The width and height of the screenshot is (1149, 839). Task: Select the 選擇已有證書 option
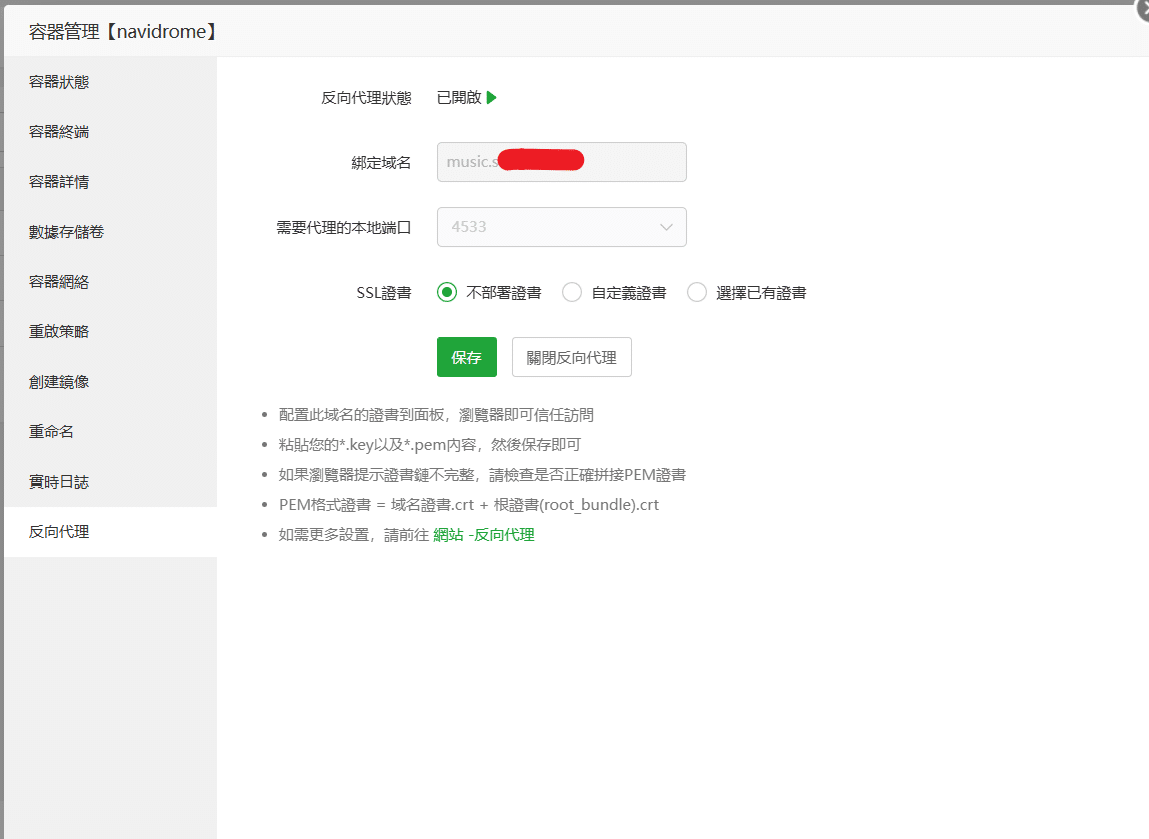point(697,292)
